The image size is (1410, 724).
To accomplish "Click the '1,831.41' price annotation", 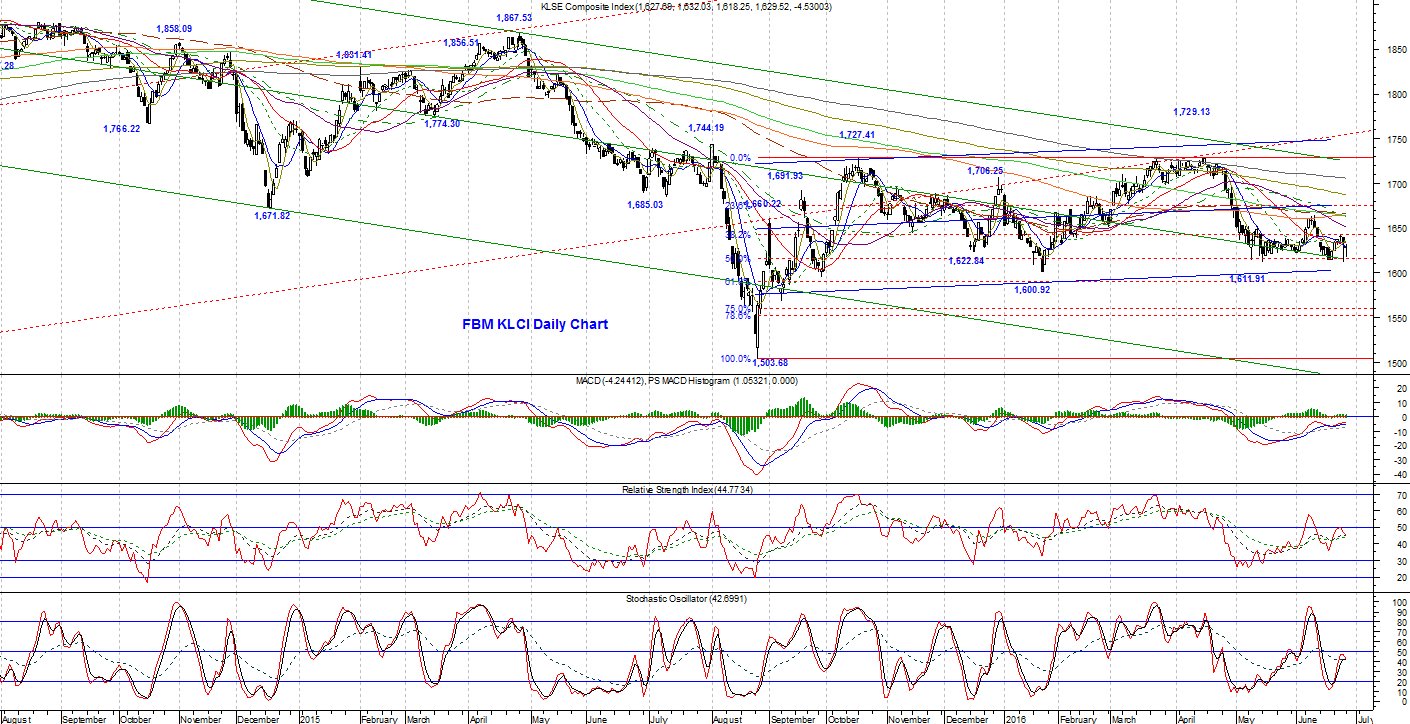I will click(354, 54).
